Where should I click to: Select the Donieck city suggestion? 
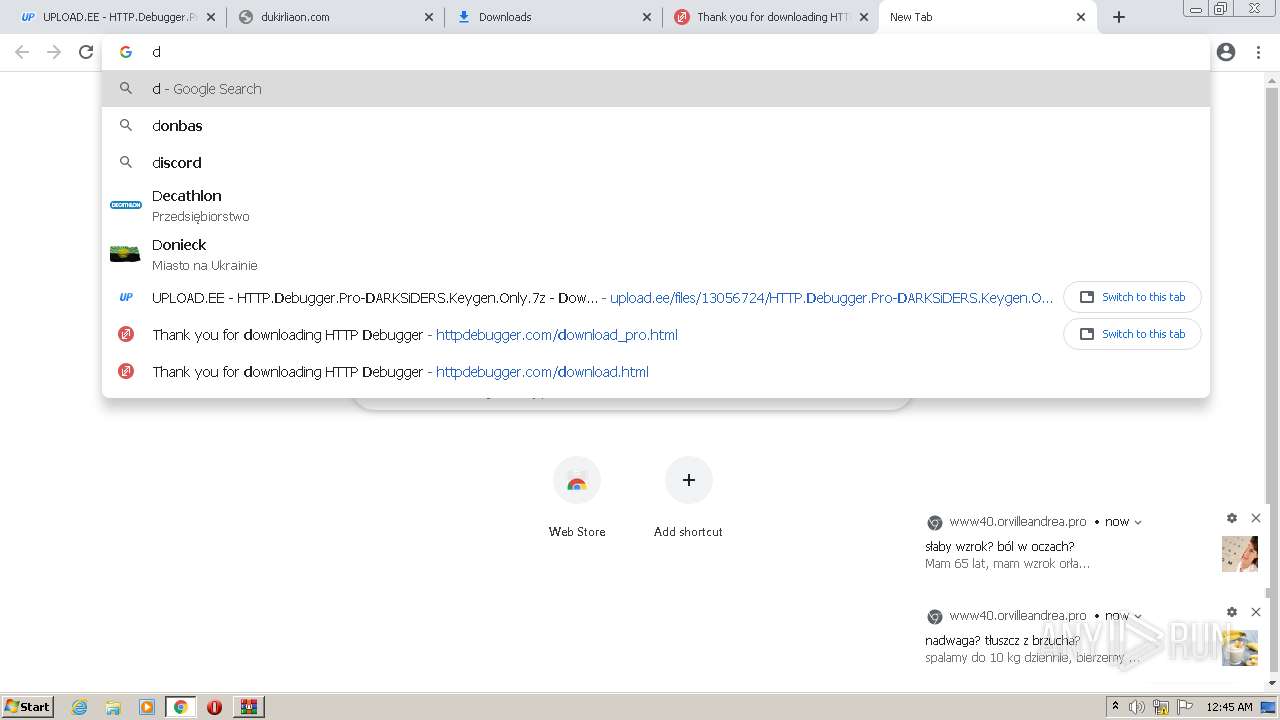pyautogui.click(x=656, y=254)
